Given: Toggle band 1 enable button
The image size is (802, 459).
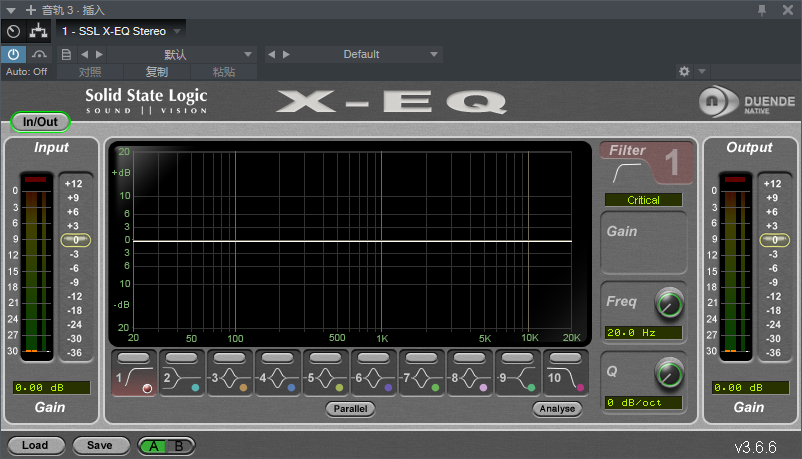Looking at the screenshot, I should pos(133,358).
